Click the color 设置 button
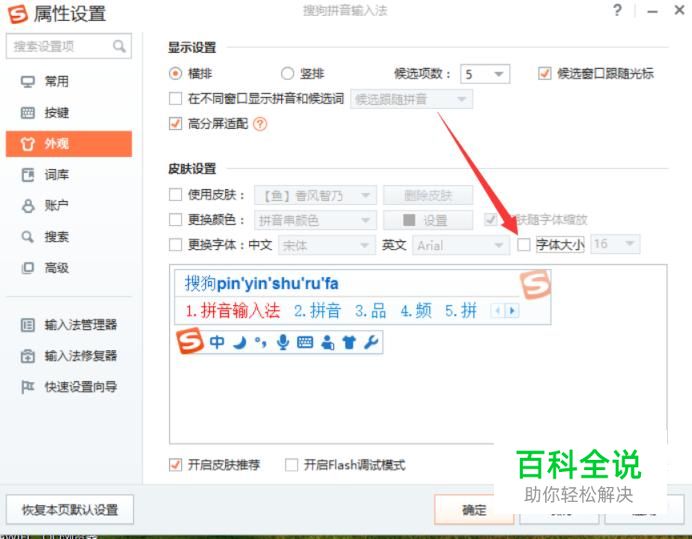 [428, 220]
